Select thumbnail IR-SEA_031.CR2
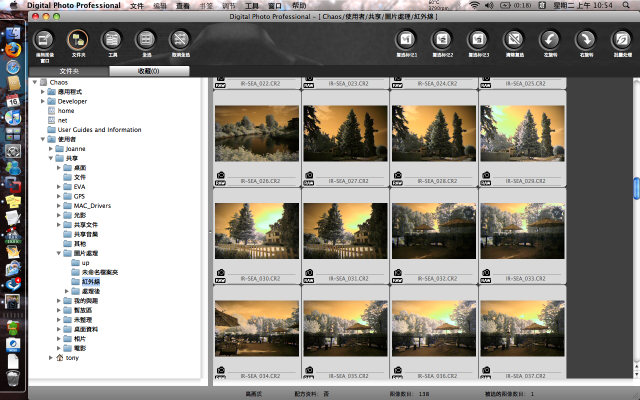 coord(345,231)
